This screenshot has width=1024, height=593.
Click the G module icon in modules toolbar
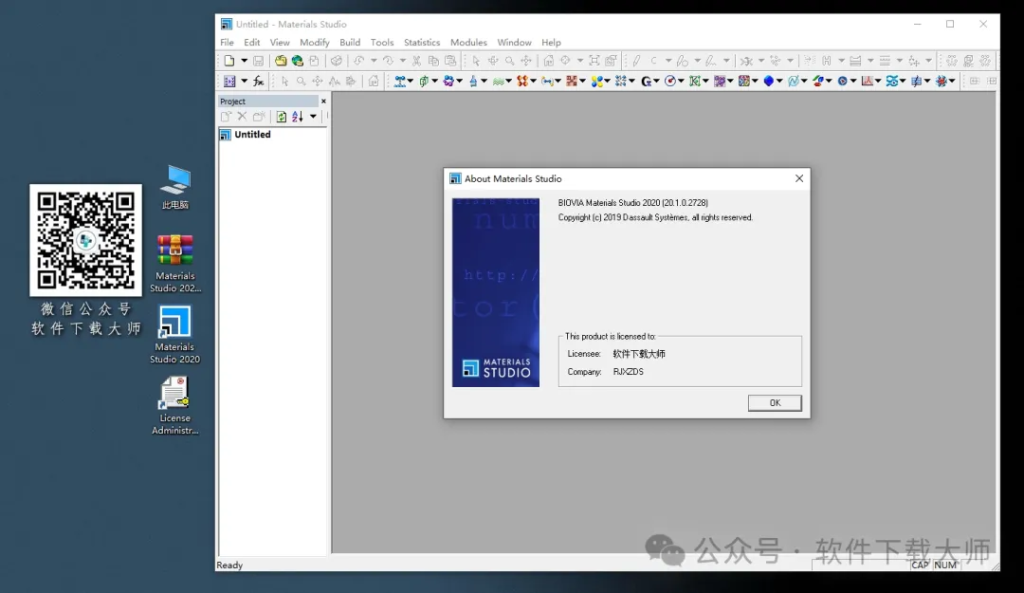[646, 81]
